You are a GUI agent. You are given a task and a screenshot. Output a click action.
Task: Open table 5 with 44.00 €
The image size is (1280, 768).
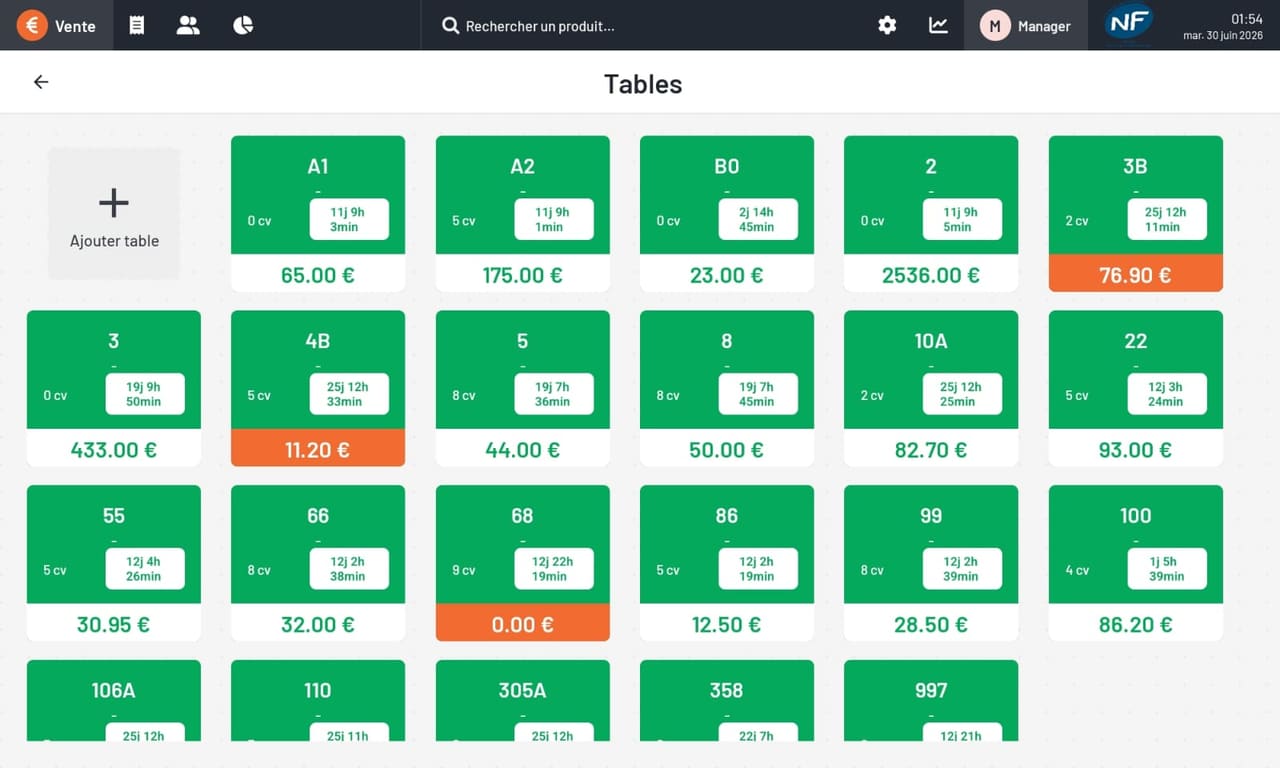pyautogui.click(x=522, y=388)
